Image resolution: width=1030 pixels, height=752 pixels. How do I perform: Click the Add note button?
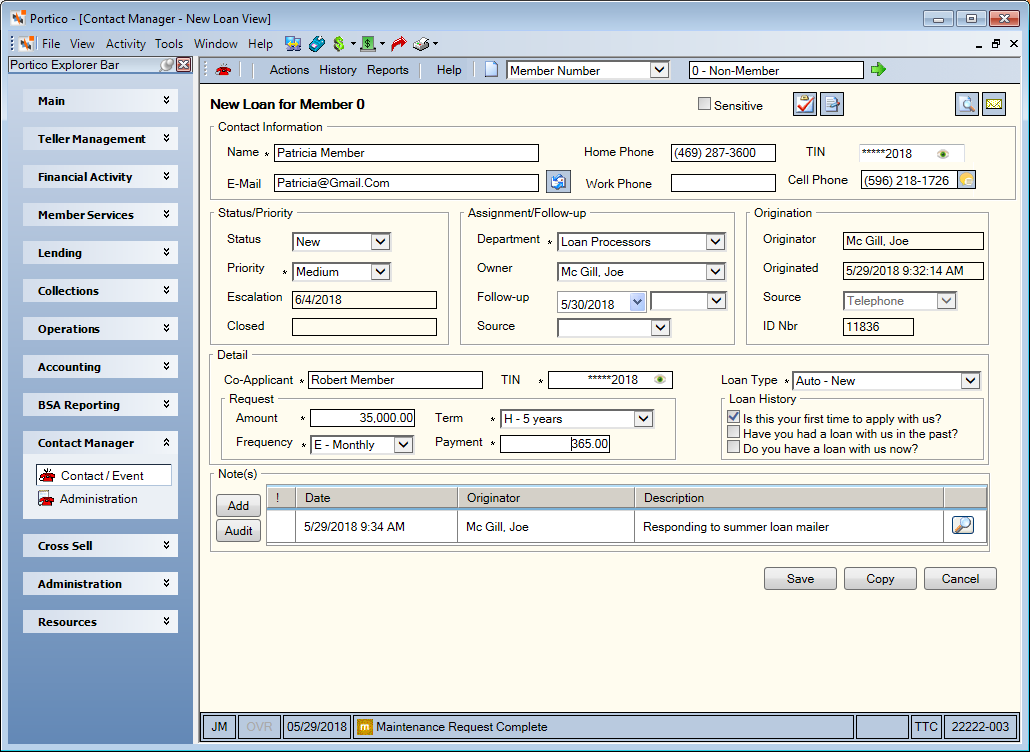(x=238, y=505)
